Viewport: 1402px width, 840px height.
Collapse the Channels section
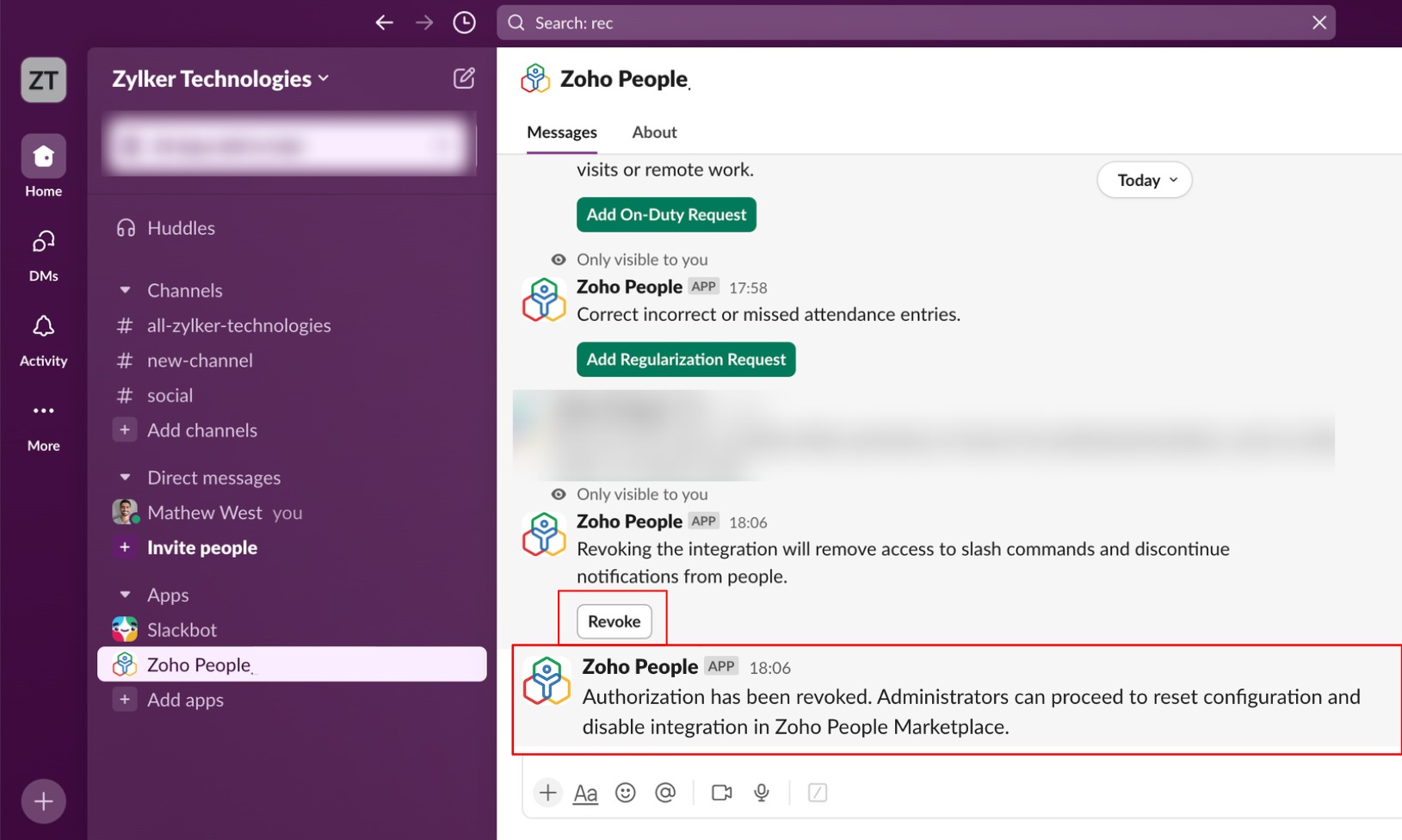[125, 291]
